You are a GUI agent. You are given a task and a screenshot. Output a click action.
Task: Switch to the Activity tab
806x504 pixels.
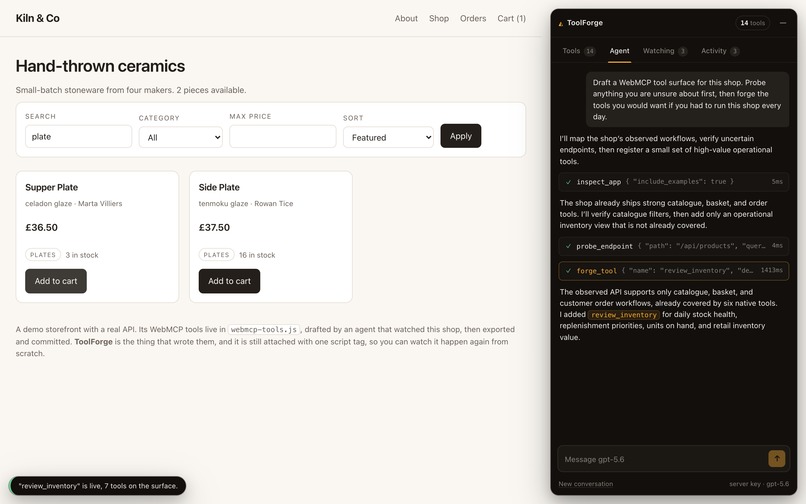720,51
